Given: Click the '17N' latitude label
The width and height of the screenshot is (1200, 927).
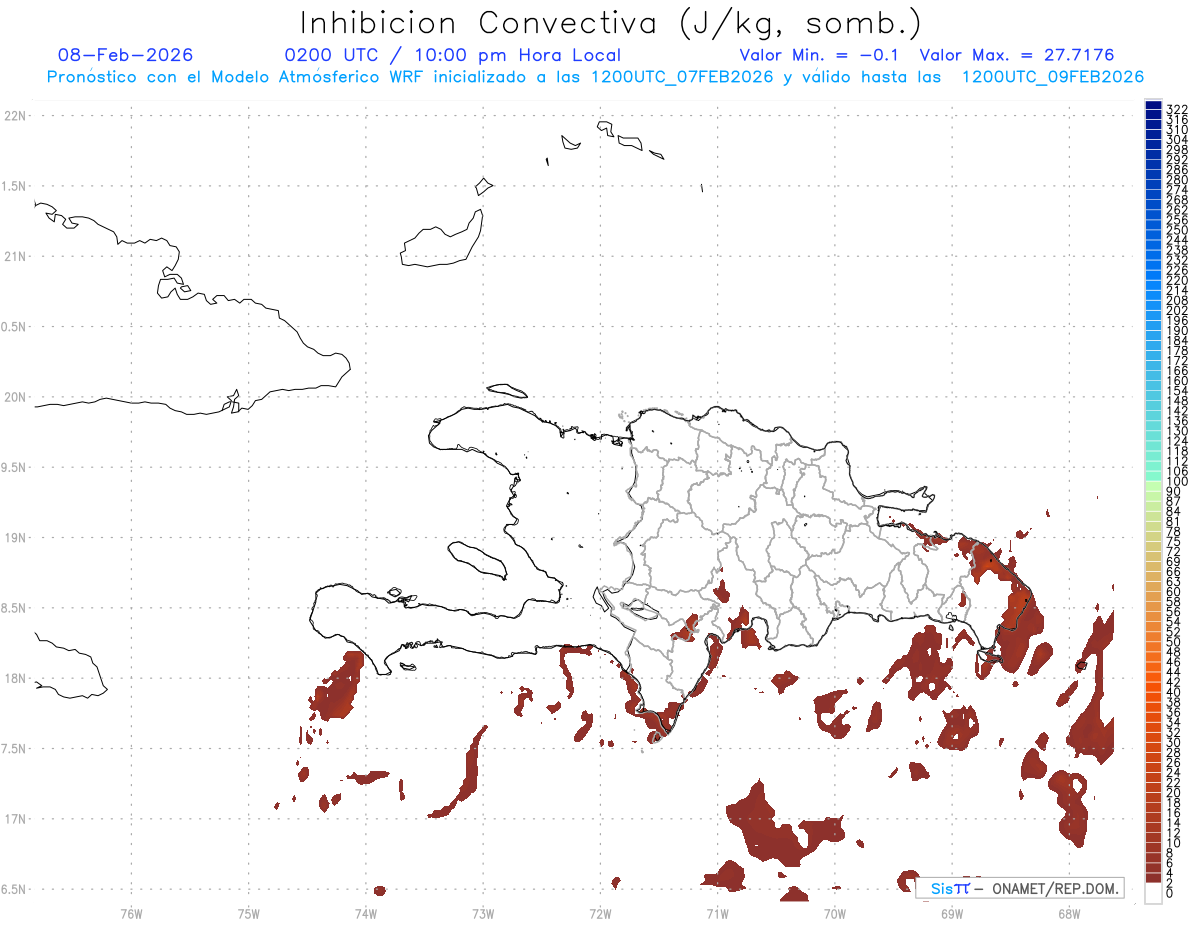Looking at the screenshot, I should click(16, 819).
